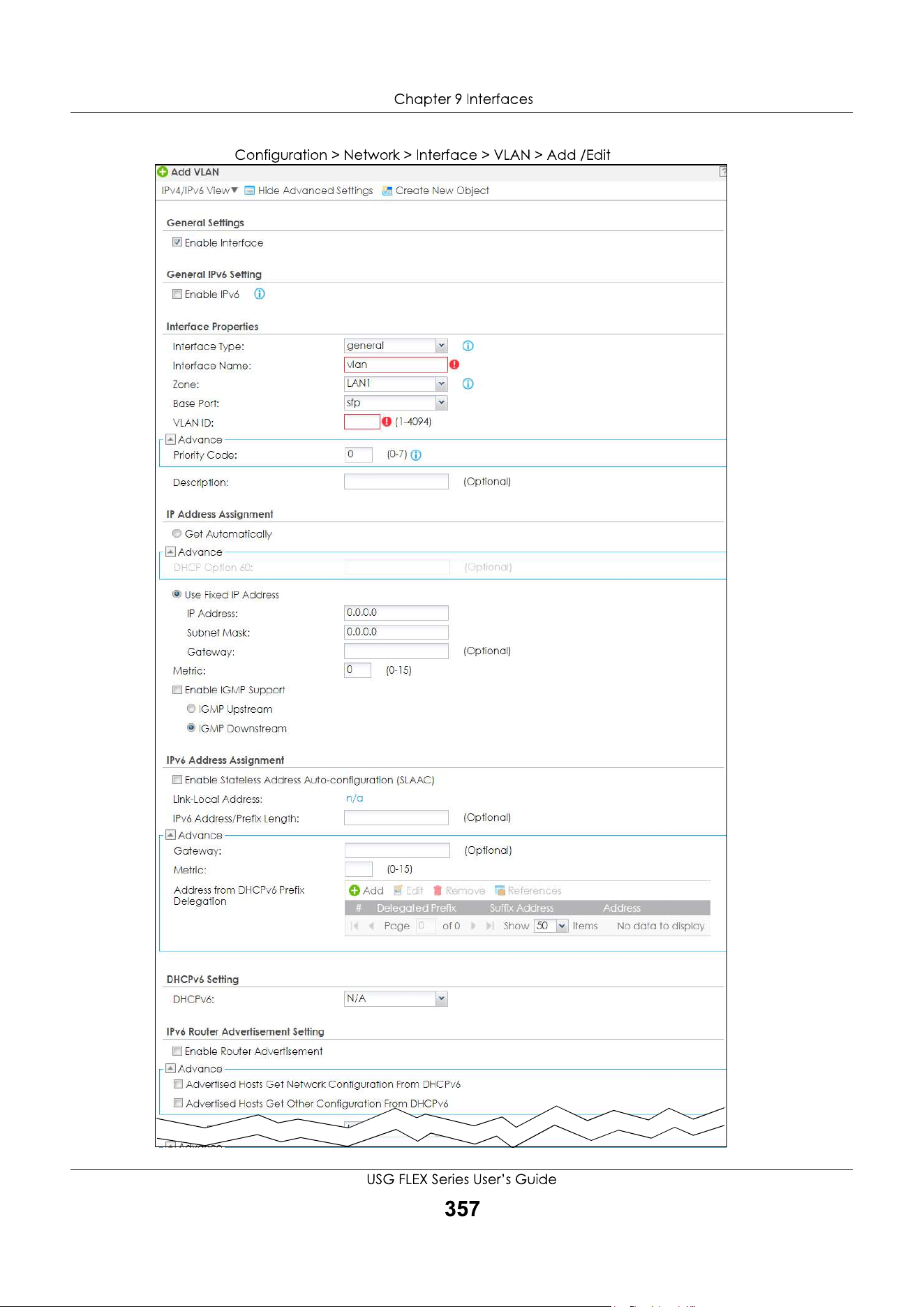Click the Remove button in the delegation table
Image resolution: width=924 pixels, height=1307 pixels.
coord(459,890)
